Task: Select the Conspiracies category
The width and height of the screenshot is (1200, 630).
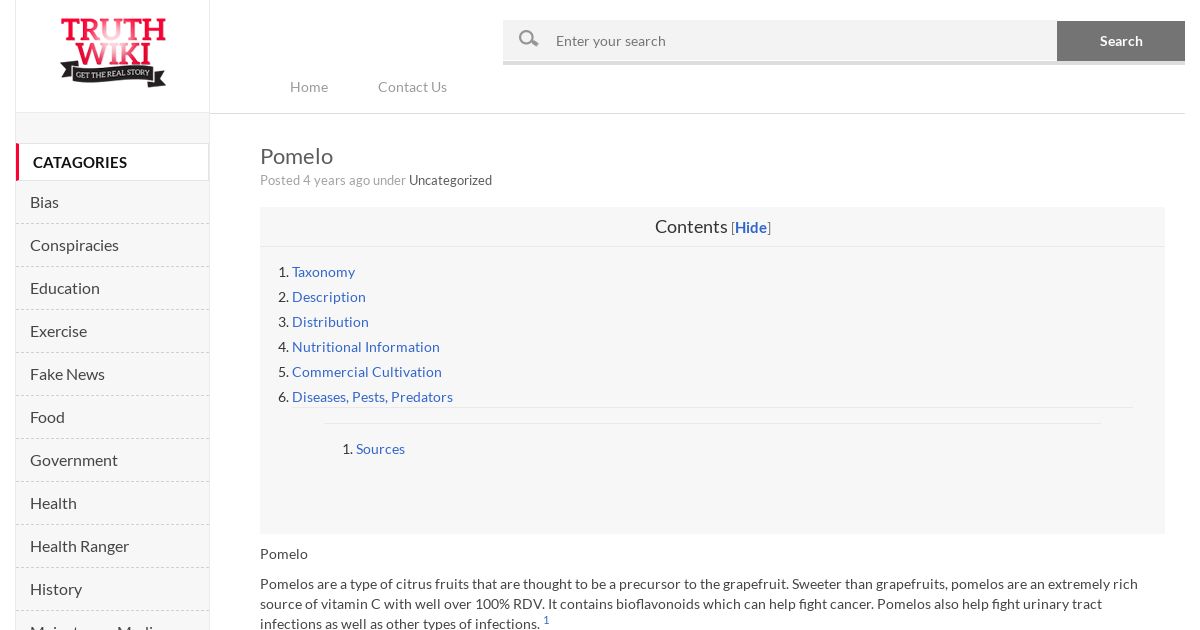Action: tap(112, 245)
